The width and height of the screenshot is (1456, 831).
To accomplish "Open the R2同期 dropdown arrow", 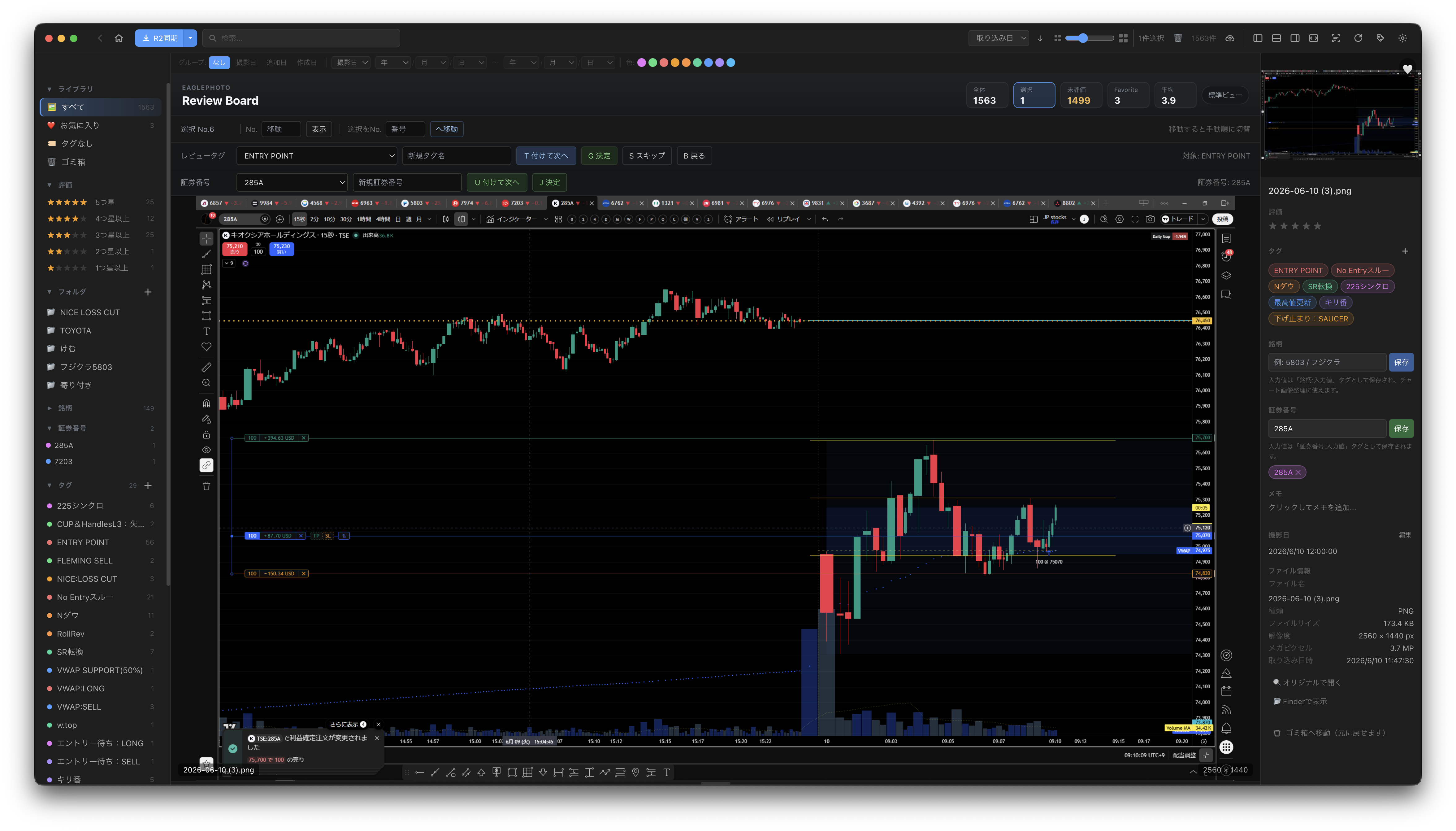I will tap(190, 38).
